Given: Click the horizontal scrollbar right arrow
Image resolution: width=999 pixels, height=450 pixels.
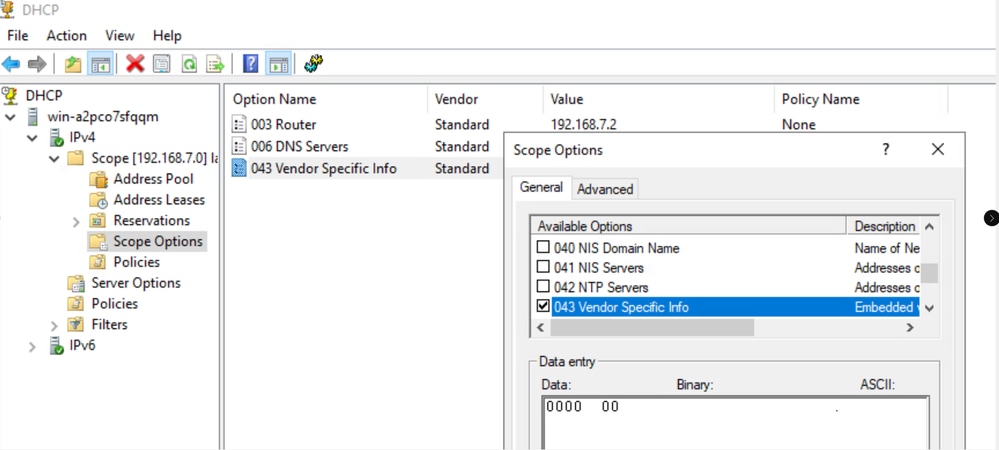Looking at the screenshot, I should pos(910,328).
